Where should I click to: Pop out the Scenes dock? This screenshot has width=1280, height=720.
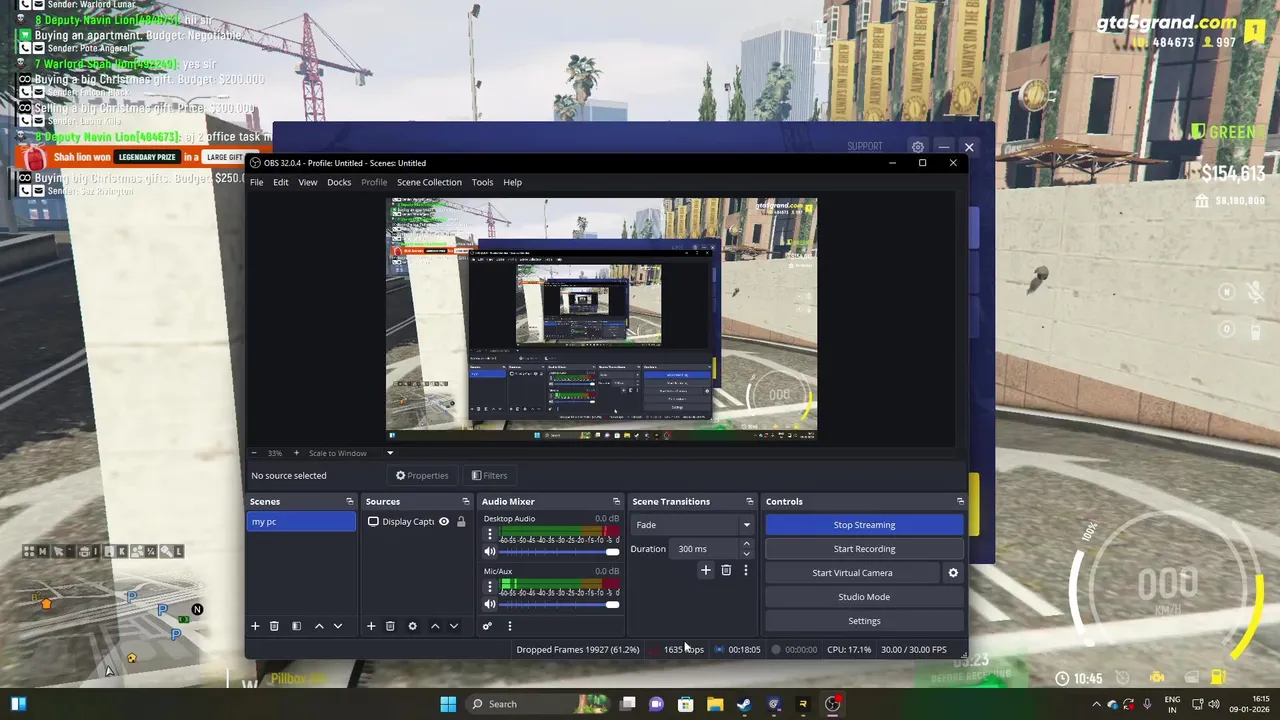[350, 501]
